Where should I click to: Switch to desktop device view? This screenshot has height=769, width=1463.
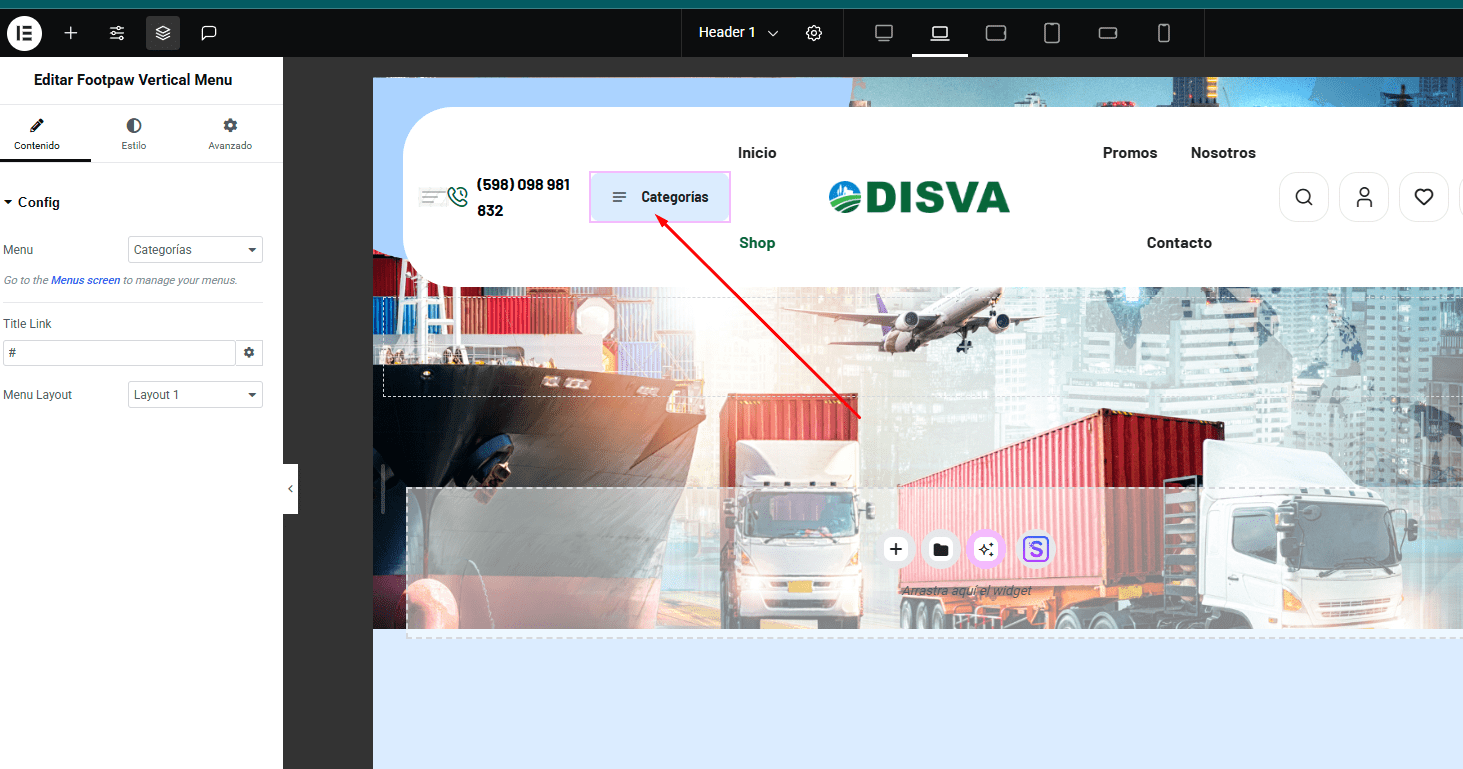[x=884, y=33]
